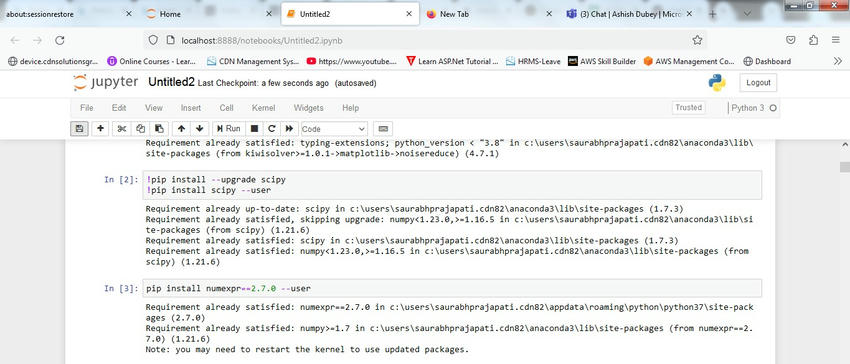Image resolution: width=850 pixels, height=364 pixels.
Task: Open the Dashboard bookmark
Action: pos(767,61)
